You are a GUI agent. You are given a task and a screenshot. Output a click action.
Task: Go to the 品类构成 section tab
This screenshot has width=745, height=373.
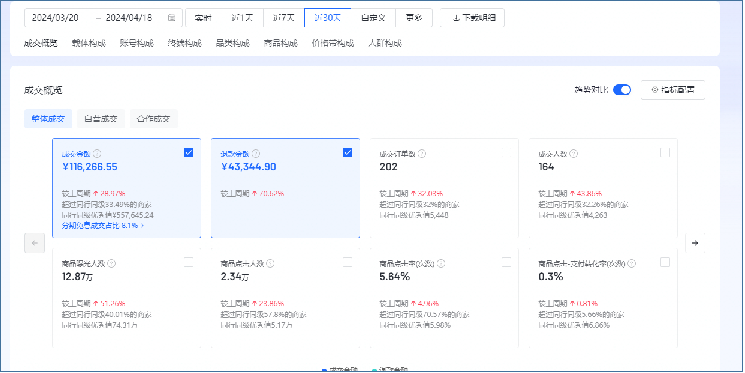pyautogui.click(x=232, y=43)
